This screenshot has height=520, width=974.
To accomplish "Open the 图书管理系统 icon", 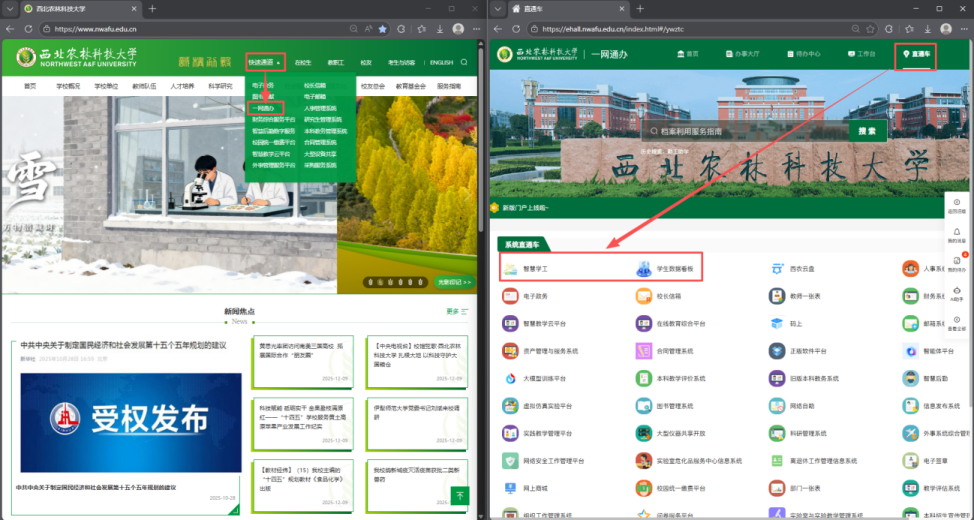I will (x=643, y=406).
